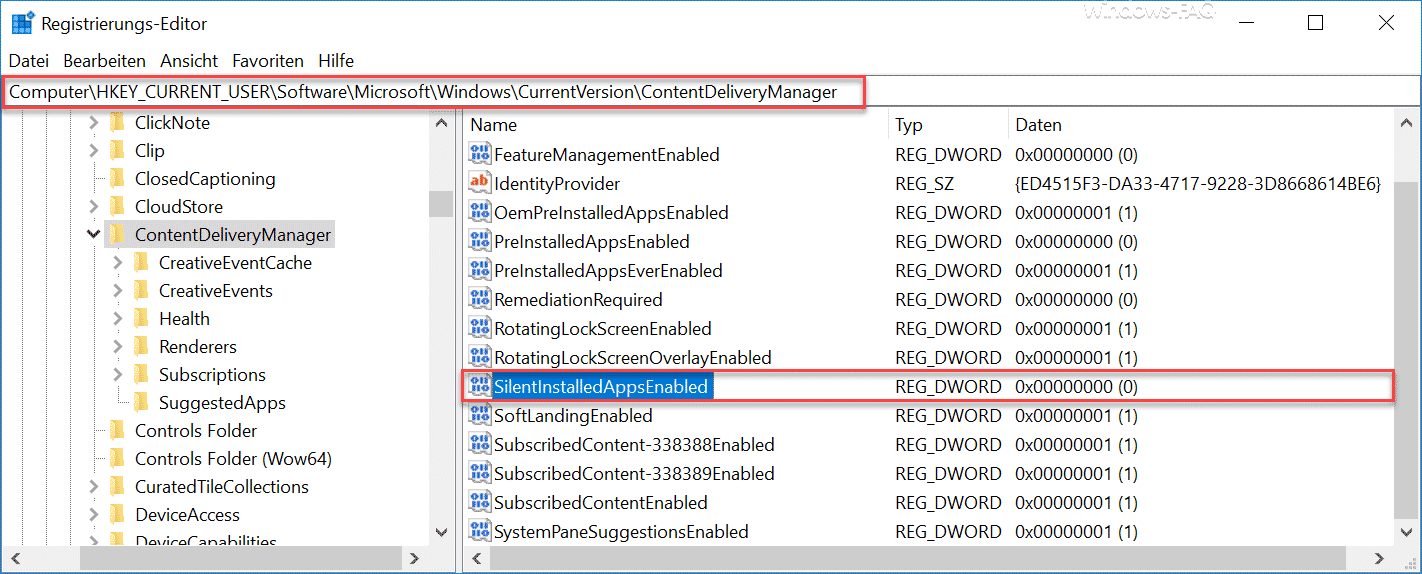Click SoftLandingEnabled DWORD icon

(x=480, y=416)
